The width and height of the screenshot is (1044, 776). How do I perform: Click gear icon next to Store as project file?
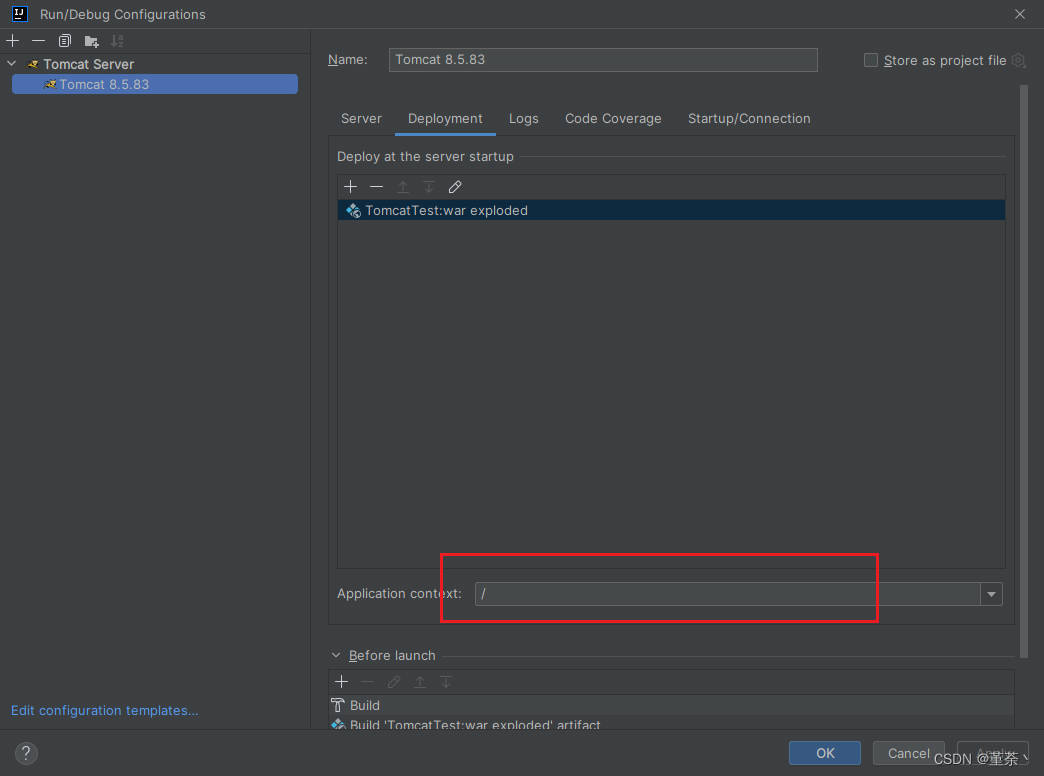pyautogui.click(x=1018, y=61)
